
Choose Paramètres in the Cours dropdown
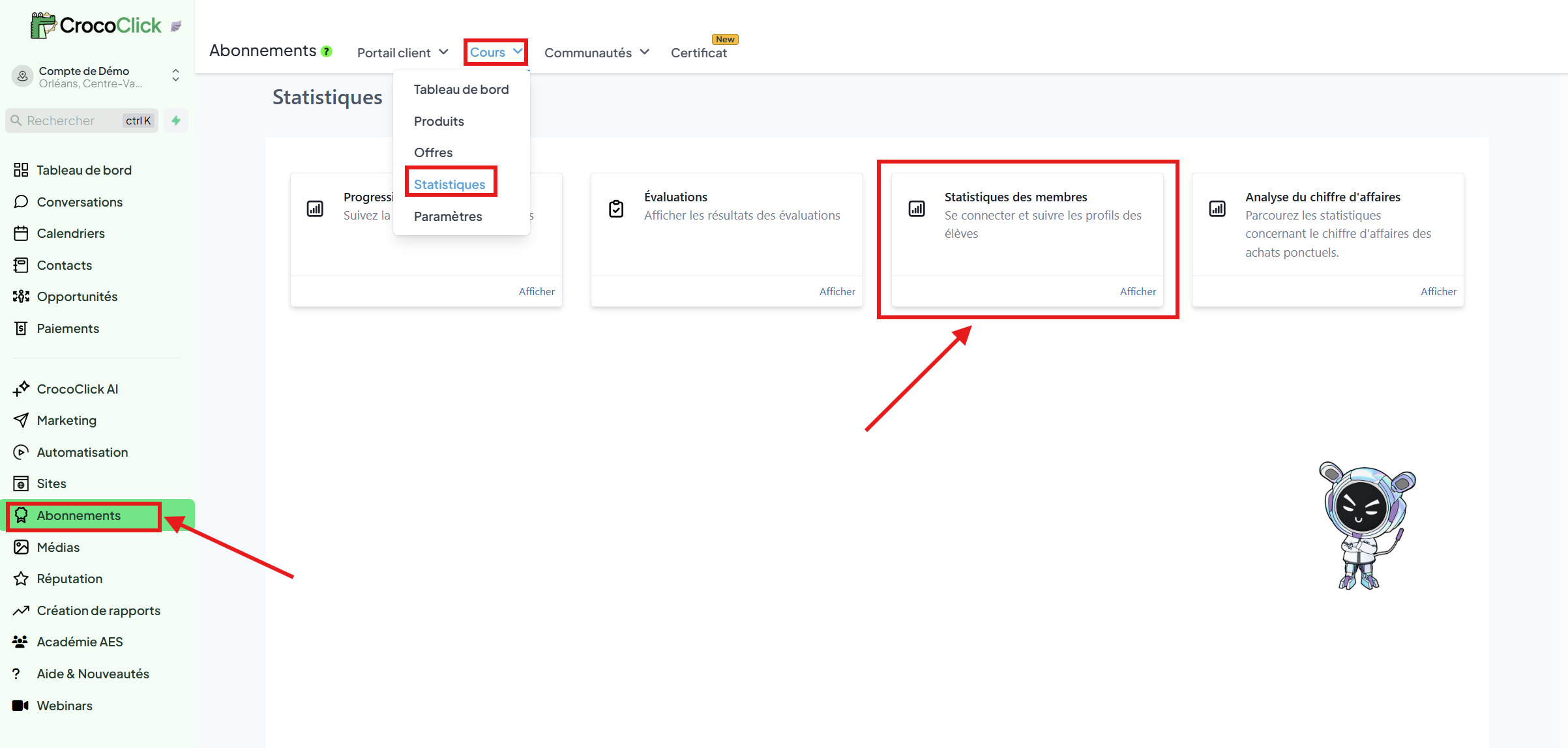pos(448,216)
